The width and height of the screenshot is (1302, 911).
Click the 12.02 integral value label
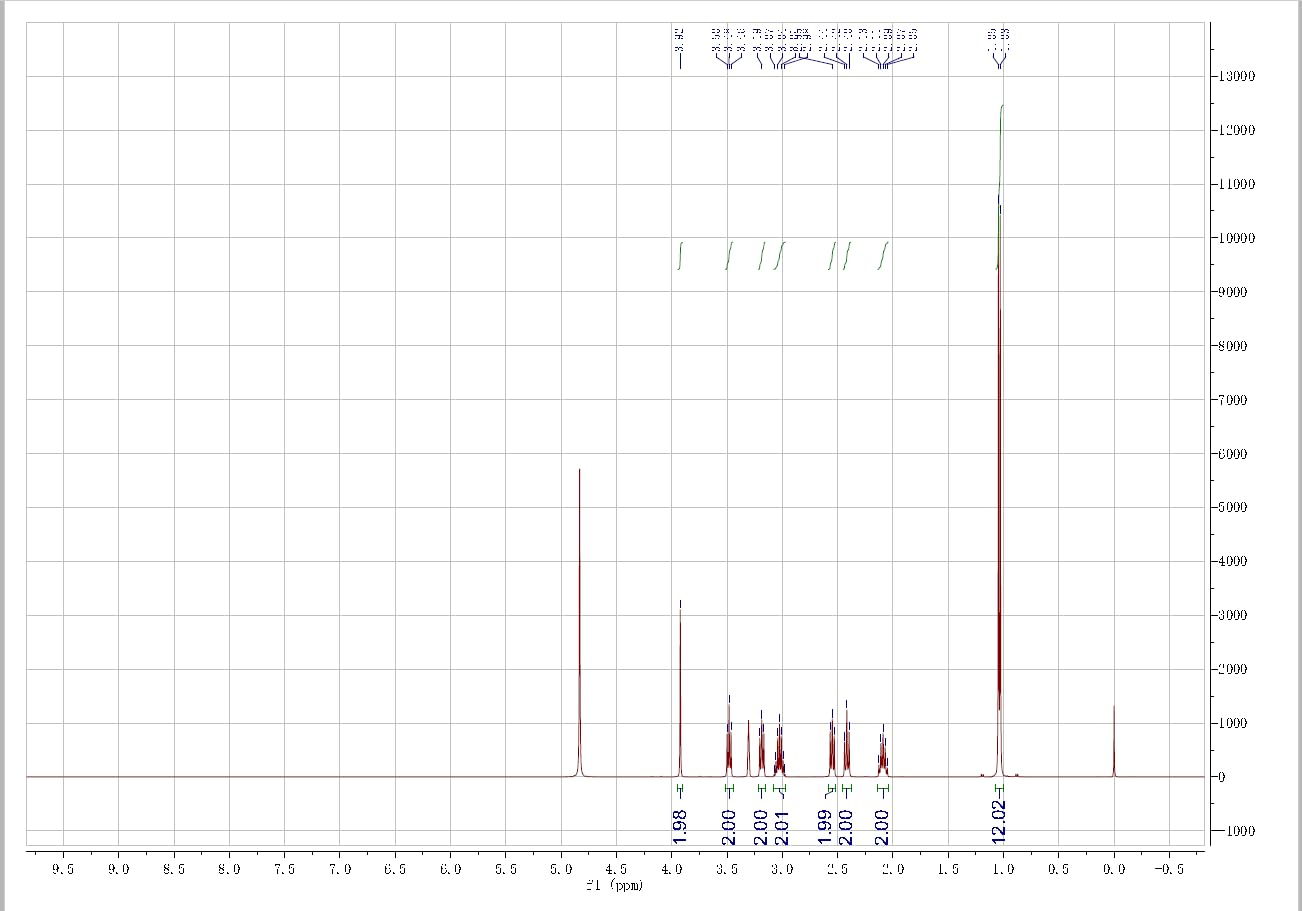[999, 822]
